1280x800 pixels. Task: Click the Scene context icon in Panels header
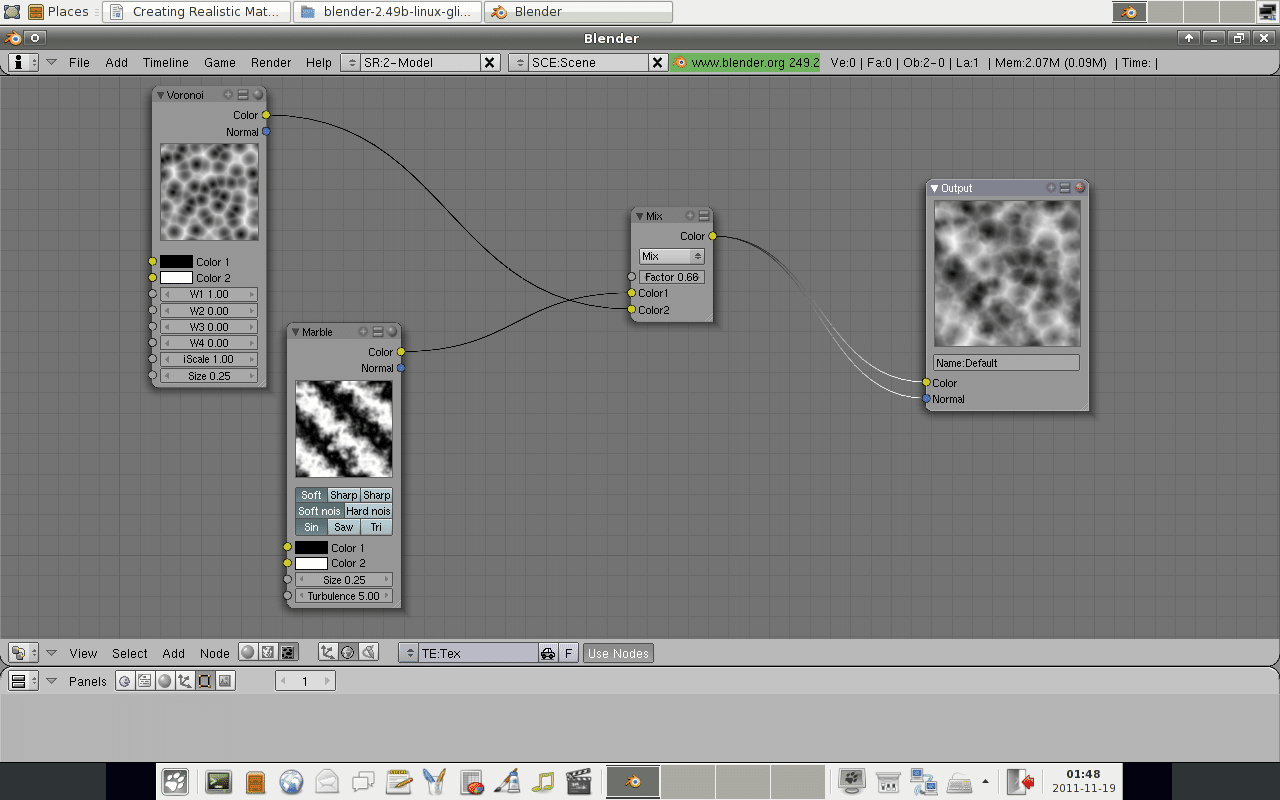pyautogui.click(x=225, y=681)
